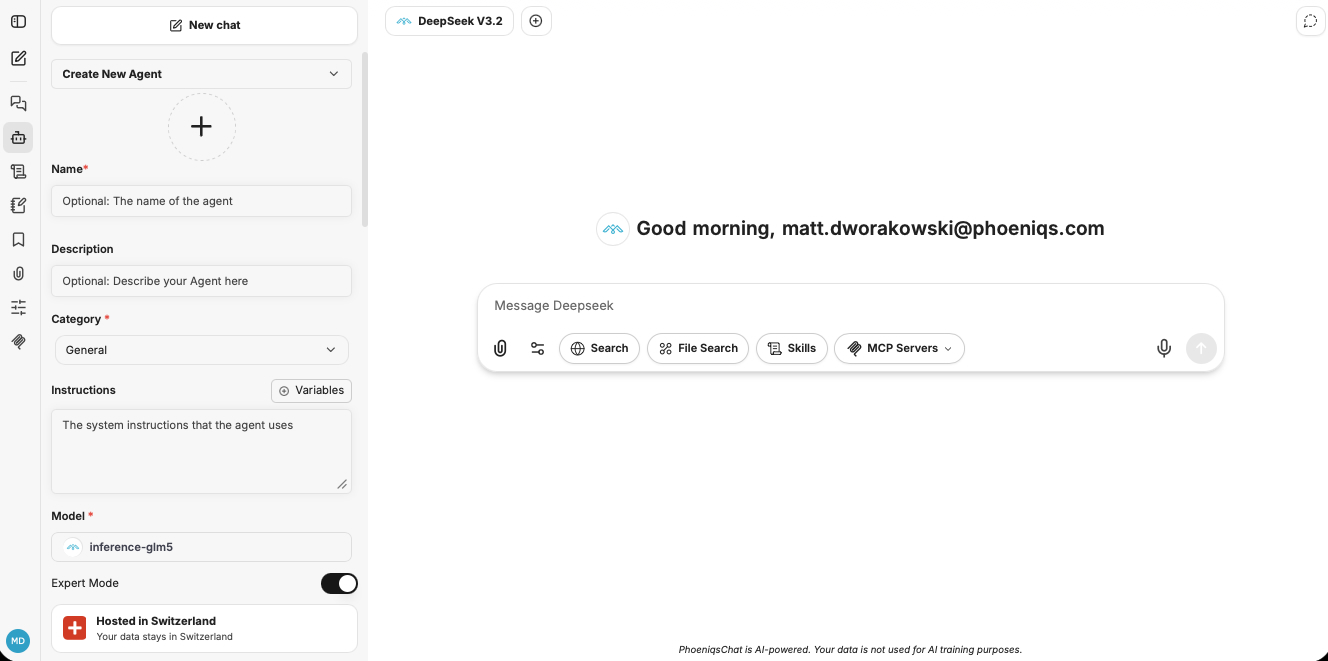Image resolution: width=1328 pixels, height=661 pixels.
Task: Open the MD user avatar menu
Action: point(18,640)
